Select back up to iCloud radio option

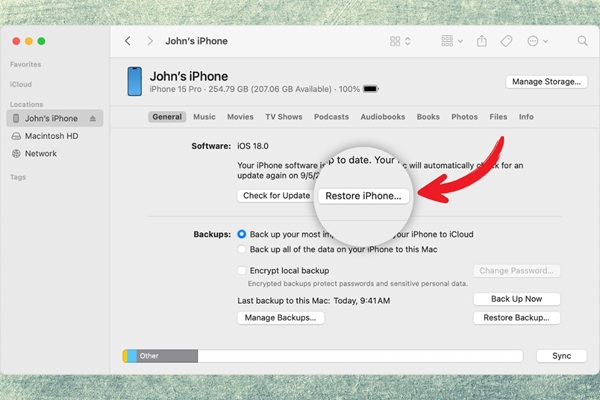coord(241,234)
